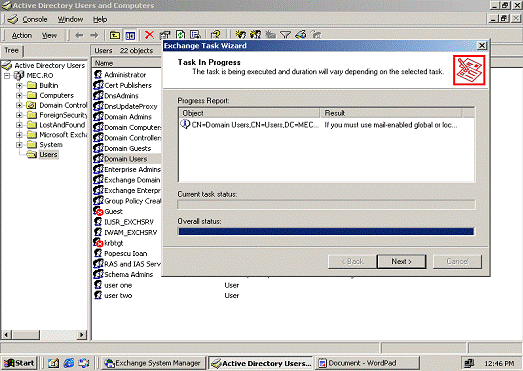Click the info icon beside CN=Domain Users
Viewport: 523px width, 371px height.
(x=185, y=124)
